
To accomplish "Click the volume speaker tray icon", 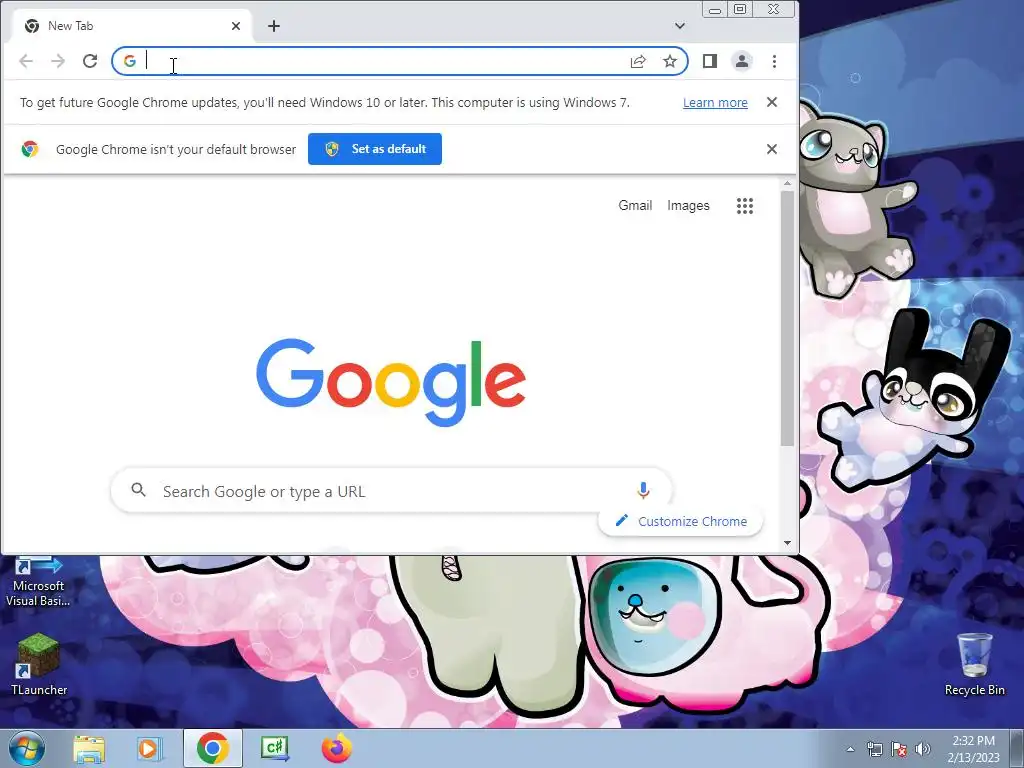I will [x=923, y=749].
